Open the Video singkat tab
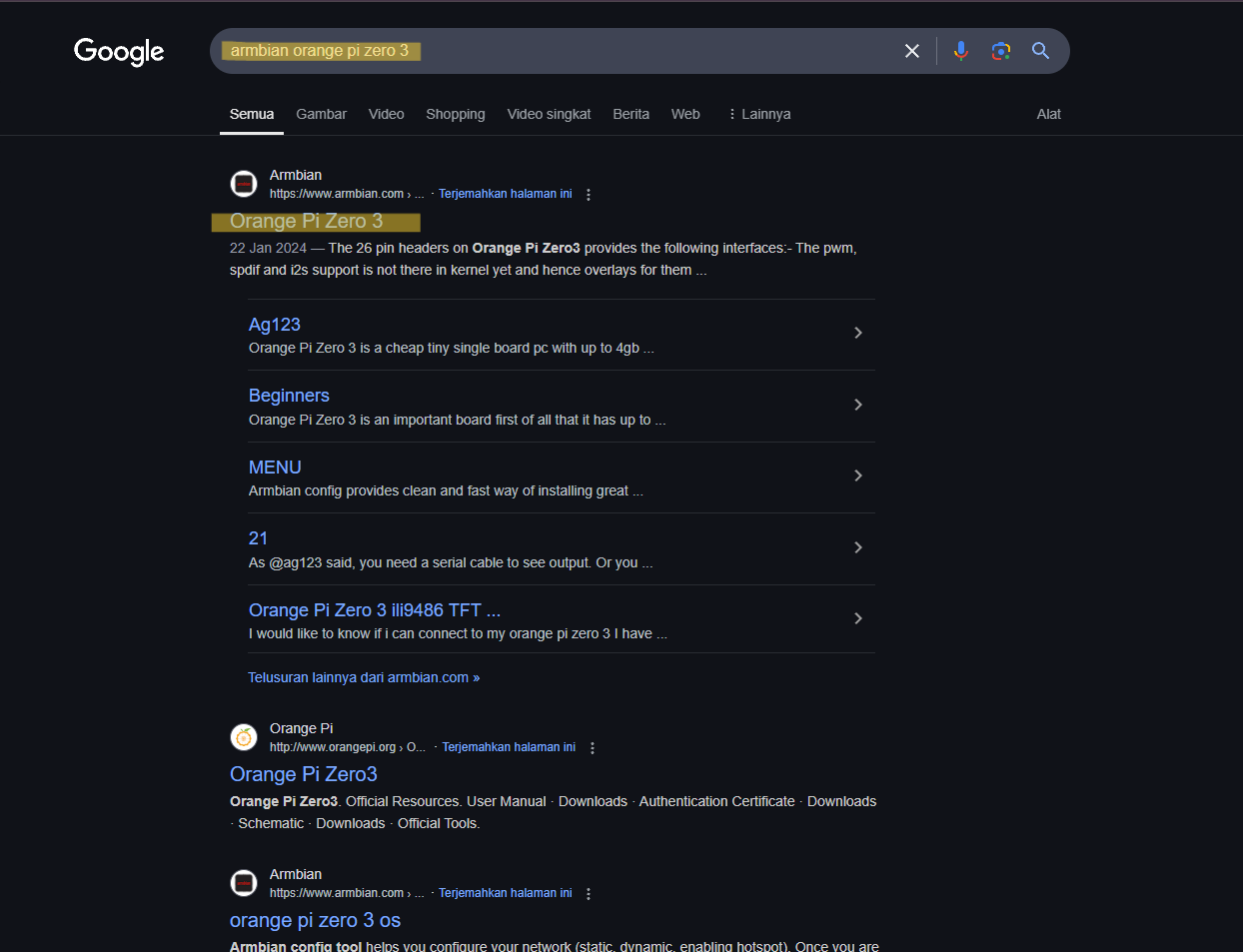1243x952 pixels. [549, 114]
